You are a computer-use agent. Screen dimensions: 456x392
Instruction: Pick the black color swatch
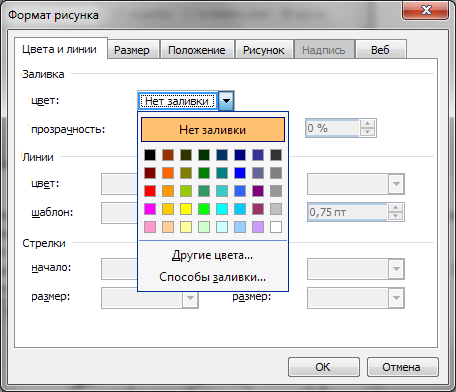[x=150, y=155]
